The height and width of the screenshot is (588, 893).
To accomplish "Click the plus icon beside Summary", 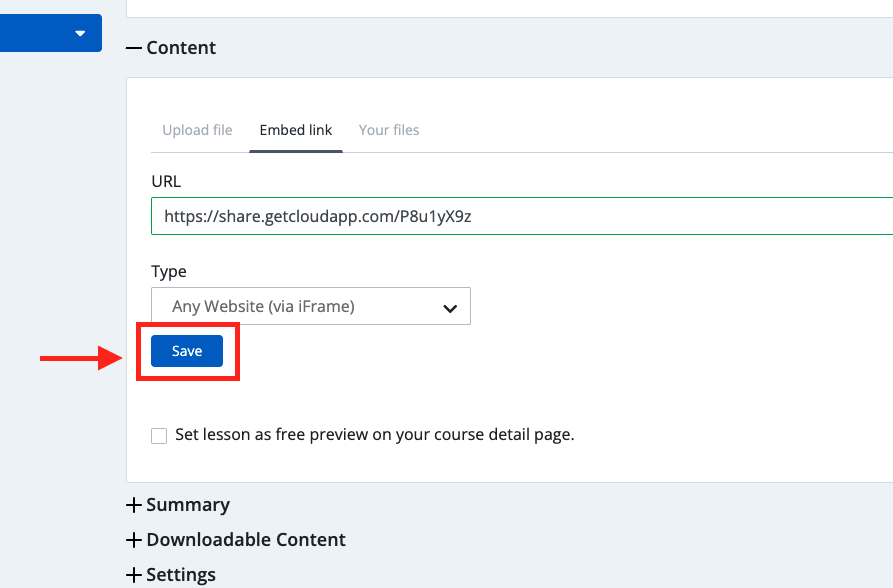I will 134,505.
